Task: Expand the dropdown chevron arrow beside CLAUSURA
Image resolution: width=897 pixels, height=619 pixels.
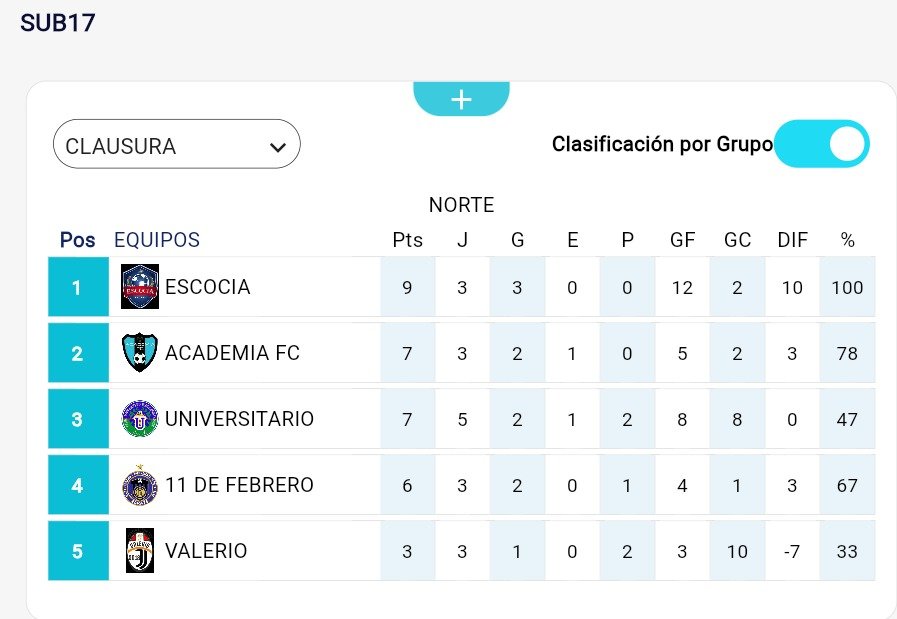Action: point(278,147)
